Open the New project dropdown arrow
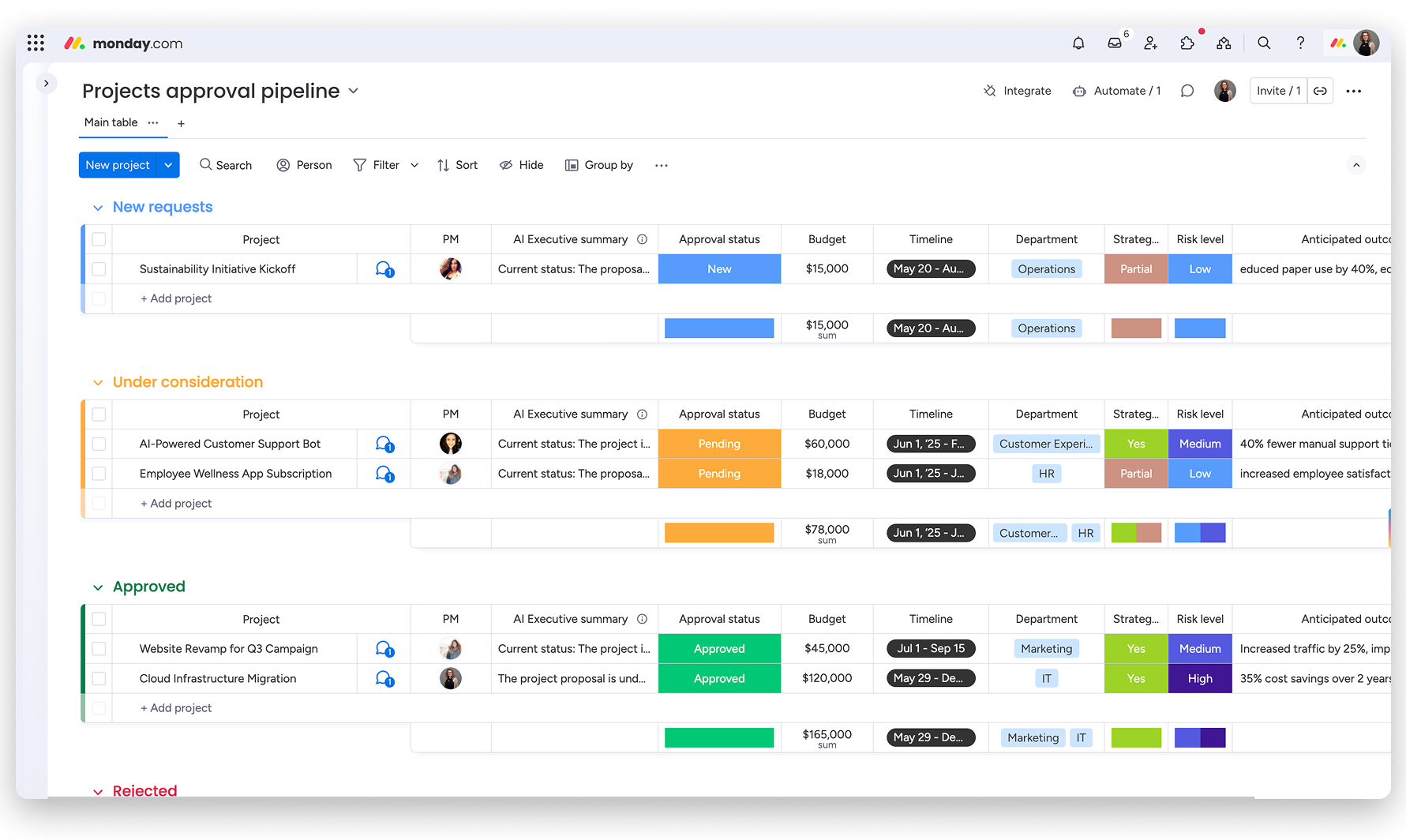Screen dimensions: 1406x840 pyautogui.click(x=168, y=165)
